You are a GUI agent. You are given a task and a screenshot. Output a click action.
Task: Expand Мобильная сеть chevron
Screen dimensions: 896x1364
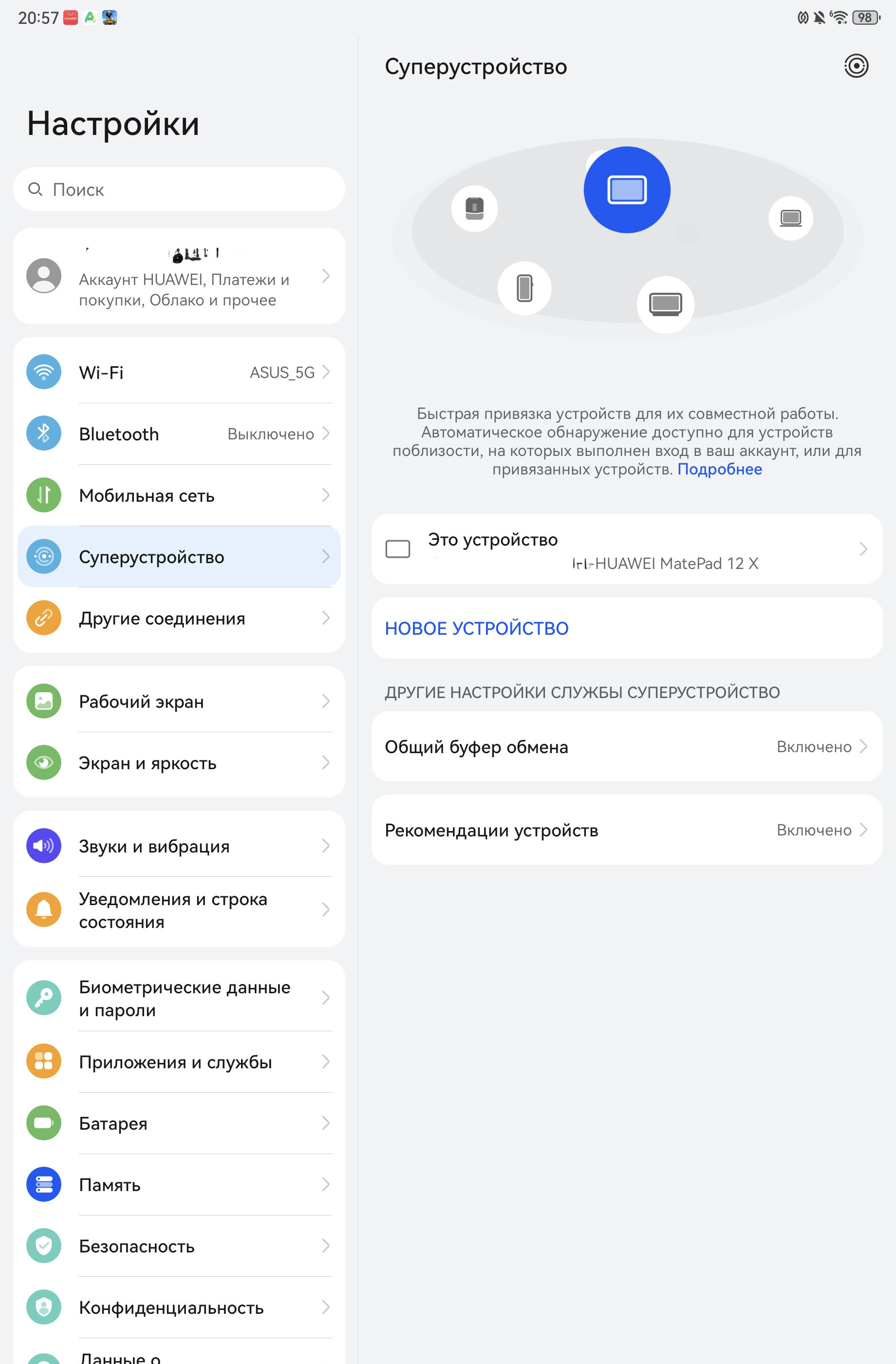(326, 494)
